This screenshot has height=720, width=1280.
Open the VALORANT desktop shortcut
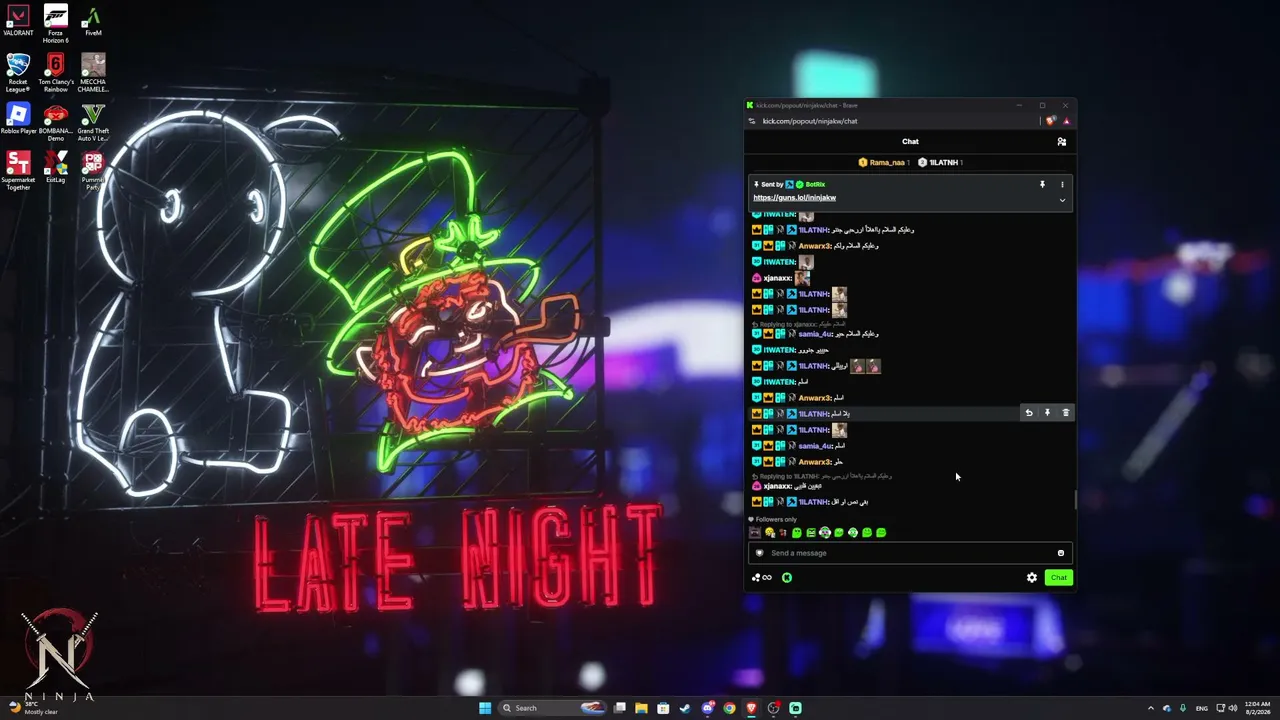[18, 21]
